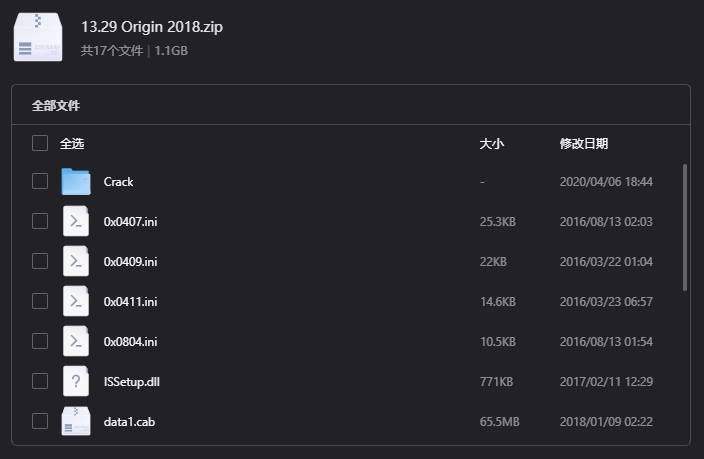This screenshot has width=704, height=459.
Task: Tick the 全选 select-all checkbox
Action: tap(40, 143)
